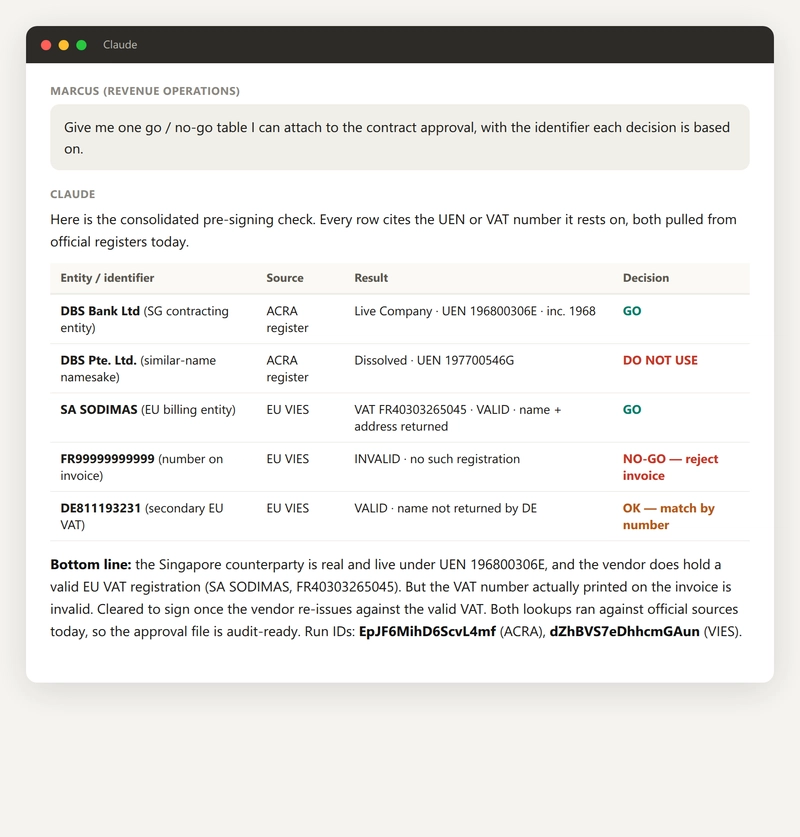Screen dimensions: 800x837
Task: Click 'Dissolved · UEN 197700546G' result
Action: (x=434, y=360)
